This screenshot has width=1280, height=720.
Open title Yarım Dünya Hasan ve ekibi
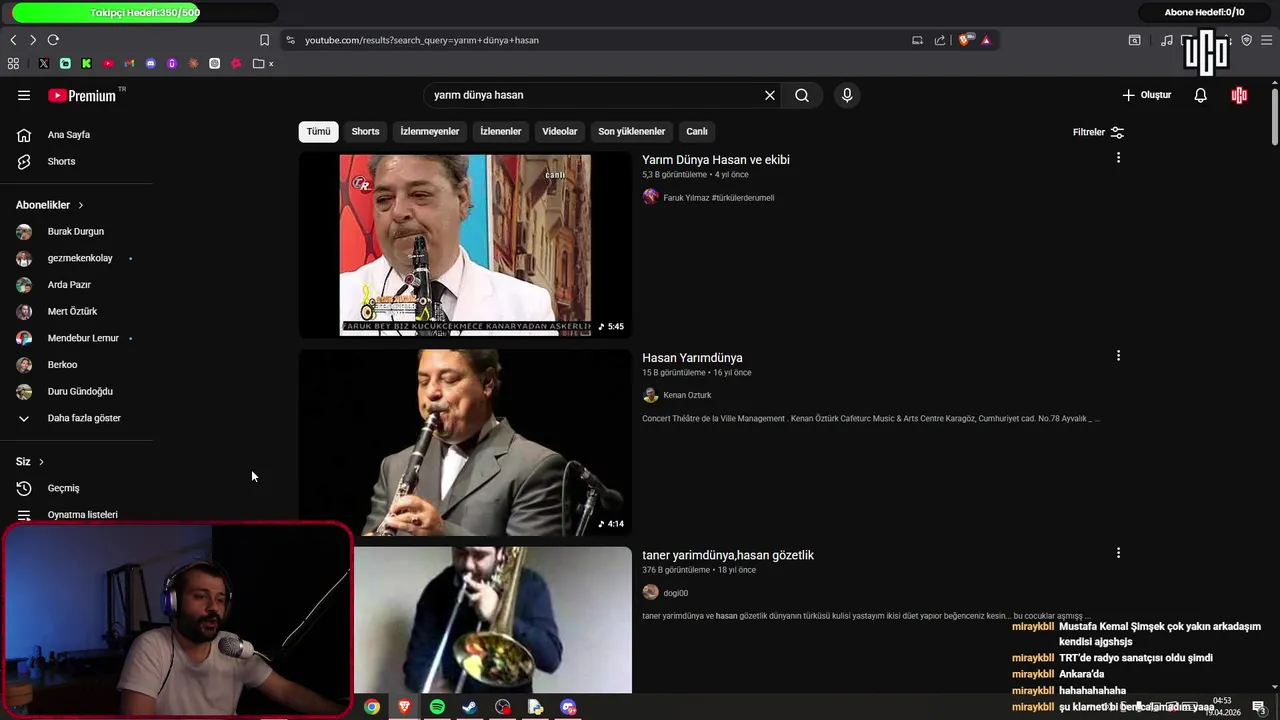tap(716, 160)
